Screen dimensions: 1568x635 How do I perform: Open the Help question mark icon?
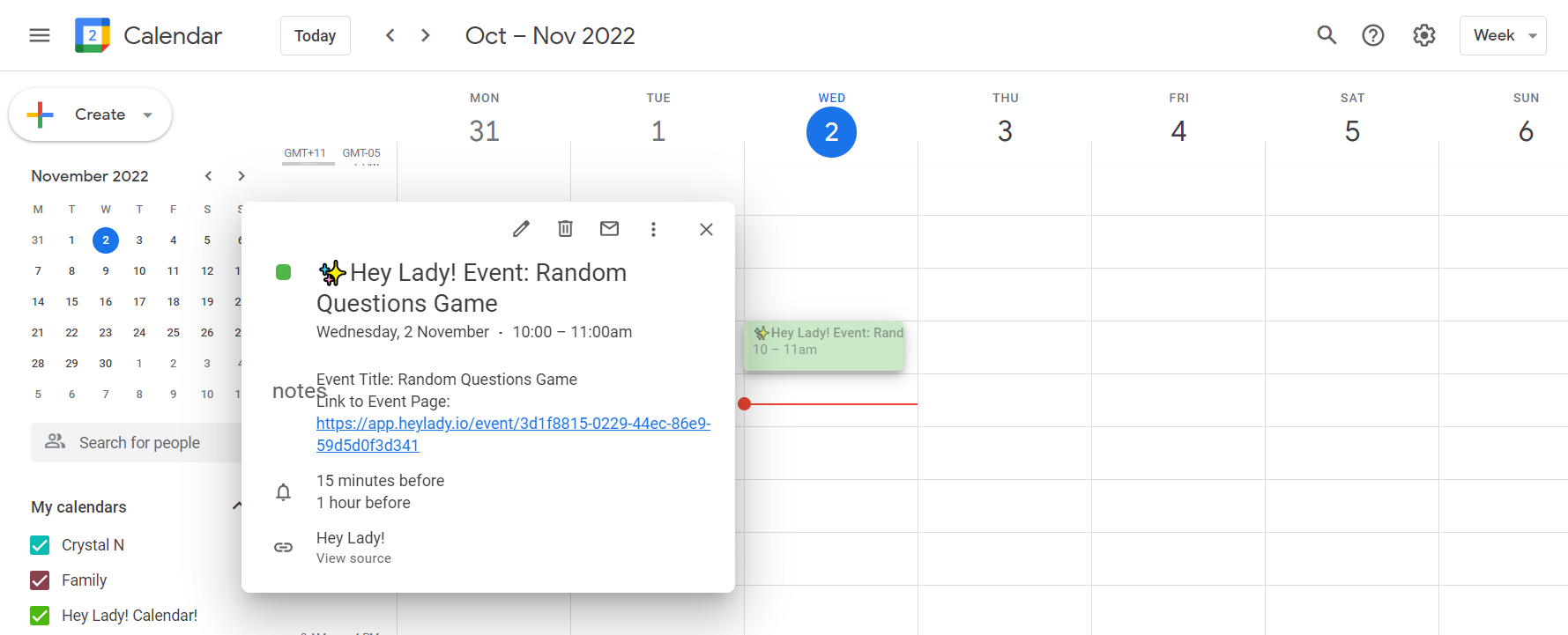click(x=1372, y=35)
